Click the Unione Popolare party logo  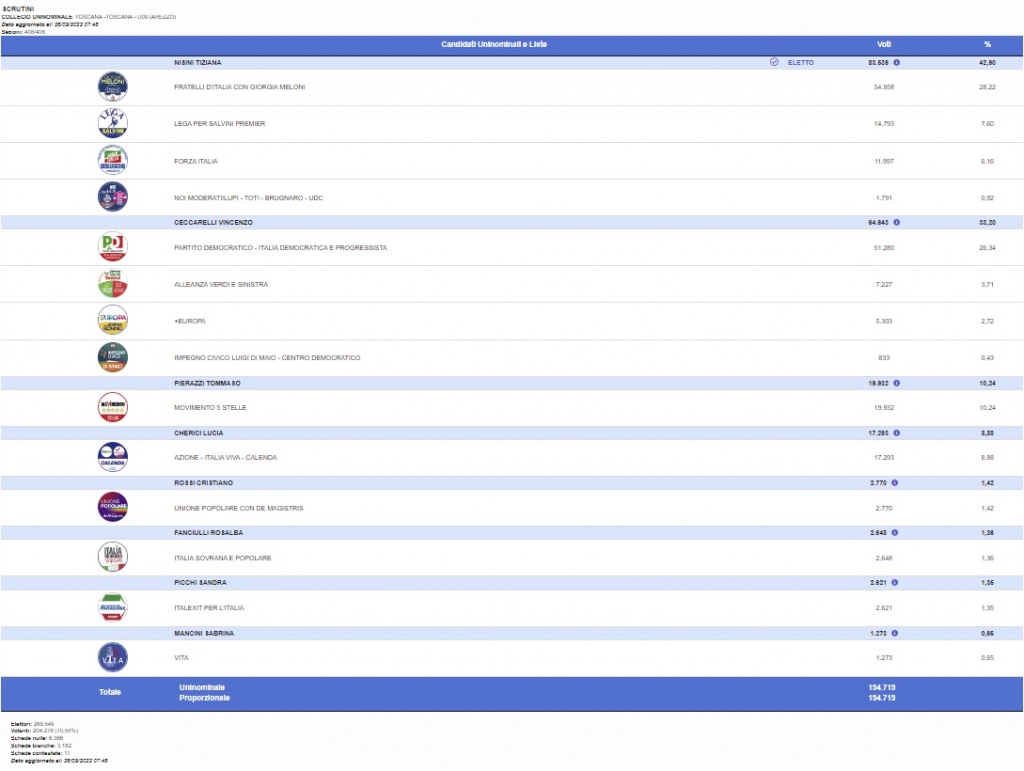pyautogui.click(x=112, y=508)
